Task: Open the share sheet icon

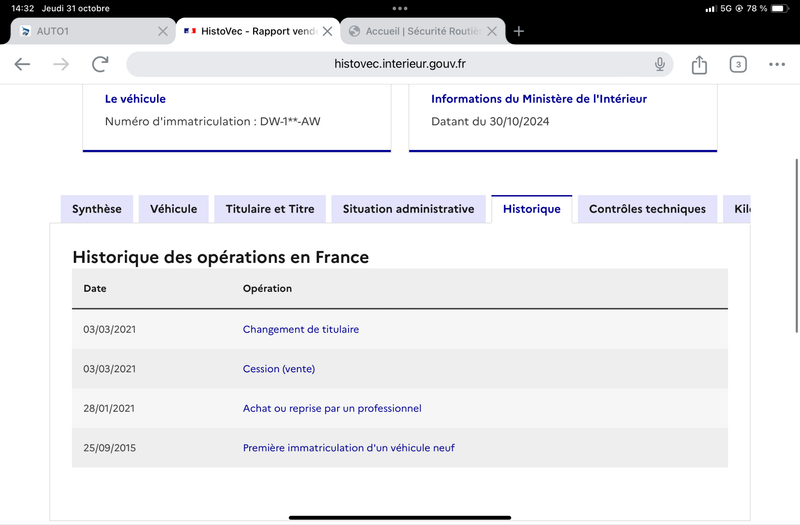Action: 699,64
